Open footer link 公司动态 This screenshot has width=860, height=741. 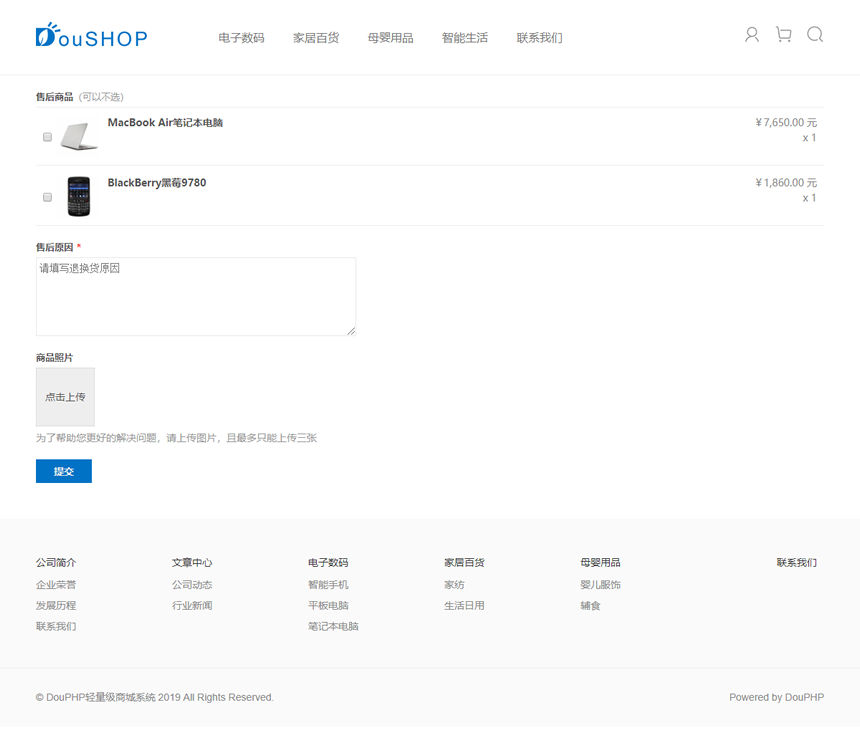click(x=192, y=585)
